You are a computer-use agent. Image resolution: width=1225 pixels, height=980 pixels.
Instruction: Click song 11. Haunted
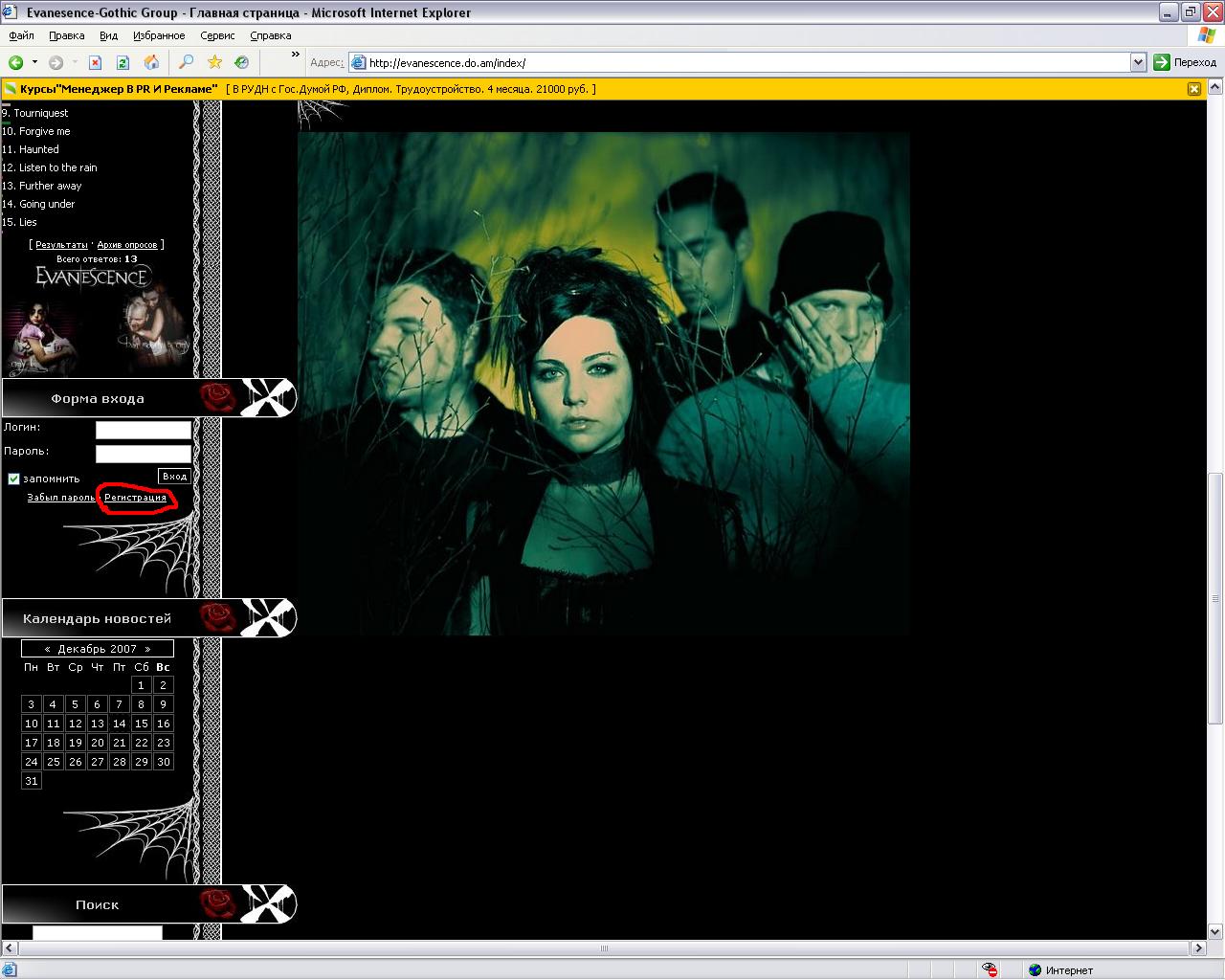pos(31,149)
